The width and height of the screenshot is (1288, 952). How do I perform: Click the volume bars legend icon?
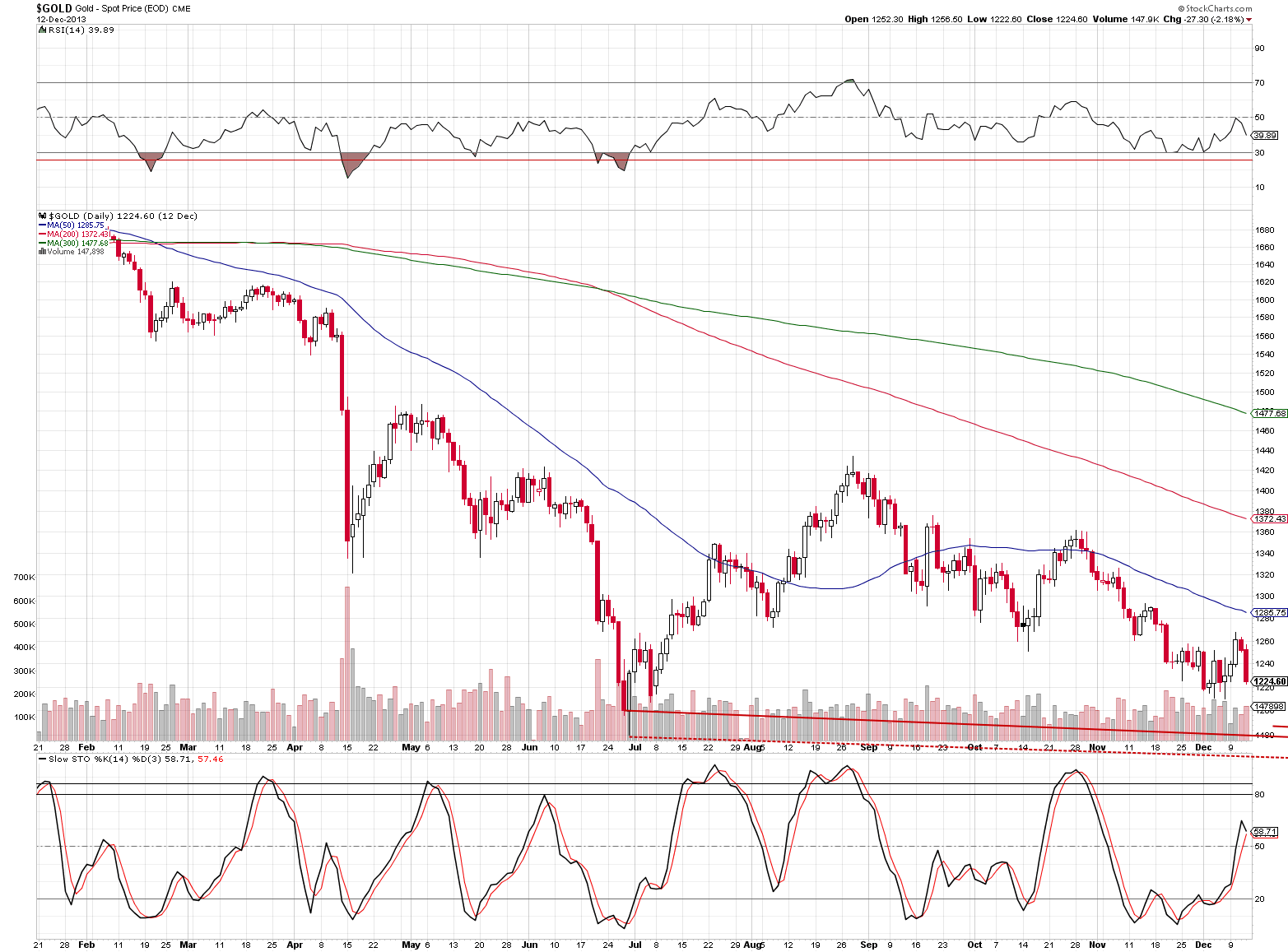(42, 252)
